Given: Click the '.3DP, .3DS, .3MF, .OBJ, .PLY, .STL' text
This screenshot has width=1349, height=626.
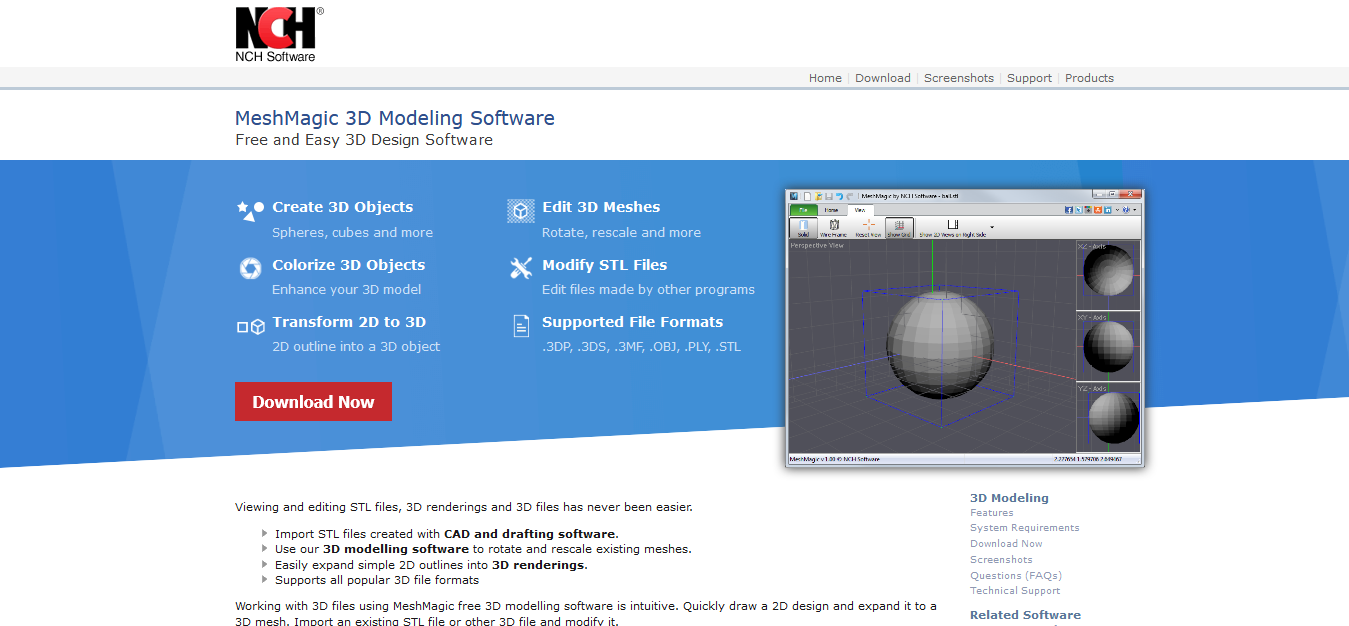Looking at the screenshot, I should tap(641, 347).
